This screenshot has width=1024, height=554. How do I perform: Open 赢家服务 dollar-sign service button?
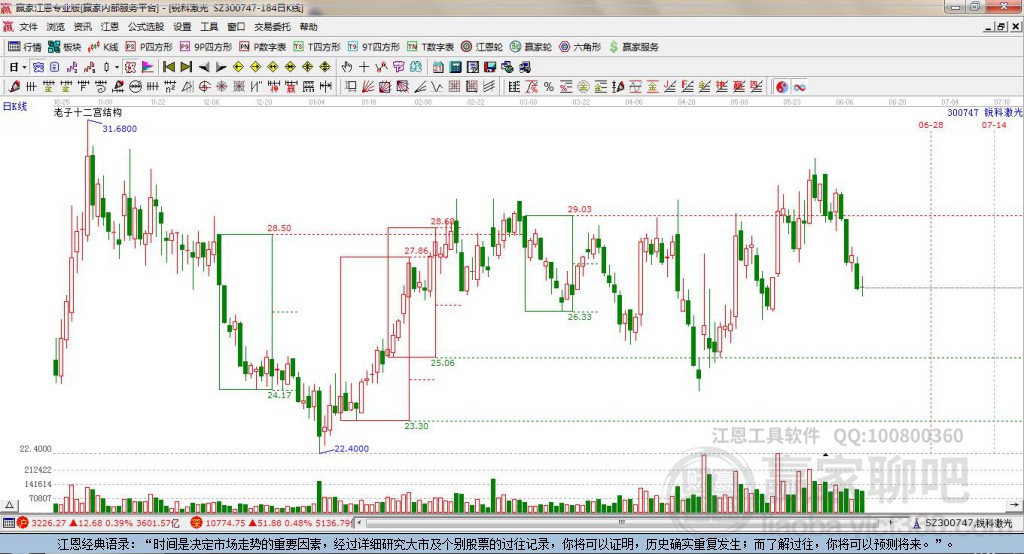[633, 46]
